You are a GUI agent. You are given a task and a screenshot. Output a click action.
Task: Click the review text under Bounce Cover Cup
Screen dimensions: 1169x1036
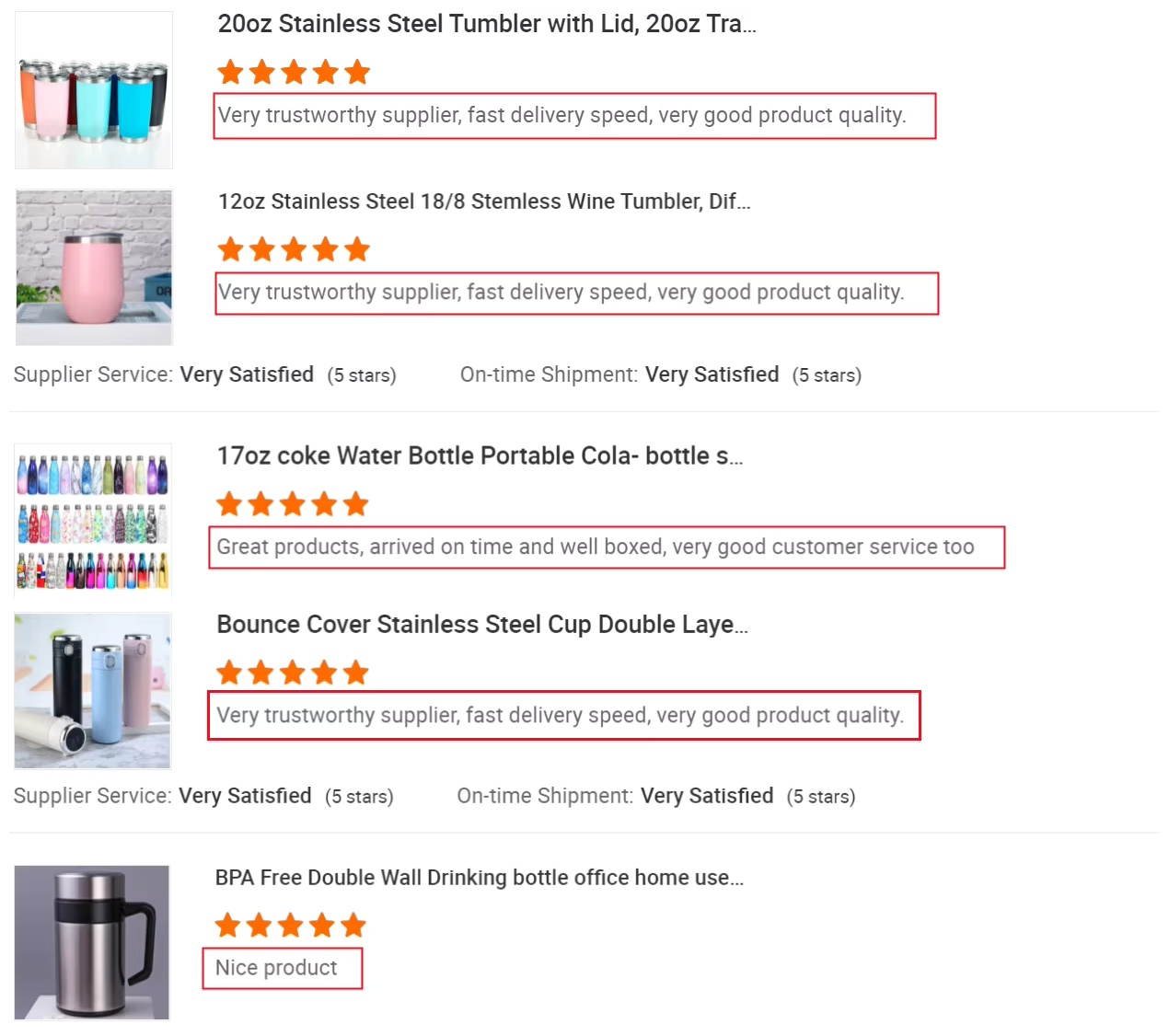(x=561, y=716)
